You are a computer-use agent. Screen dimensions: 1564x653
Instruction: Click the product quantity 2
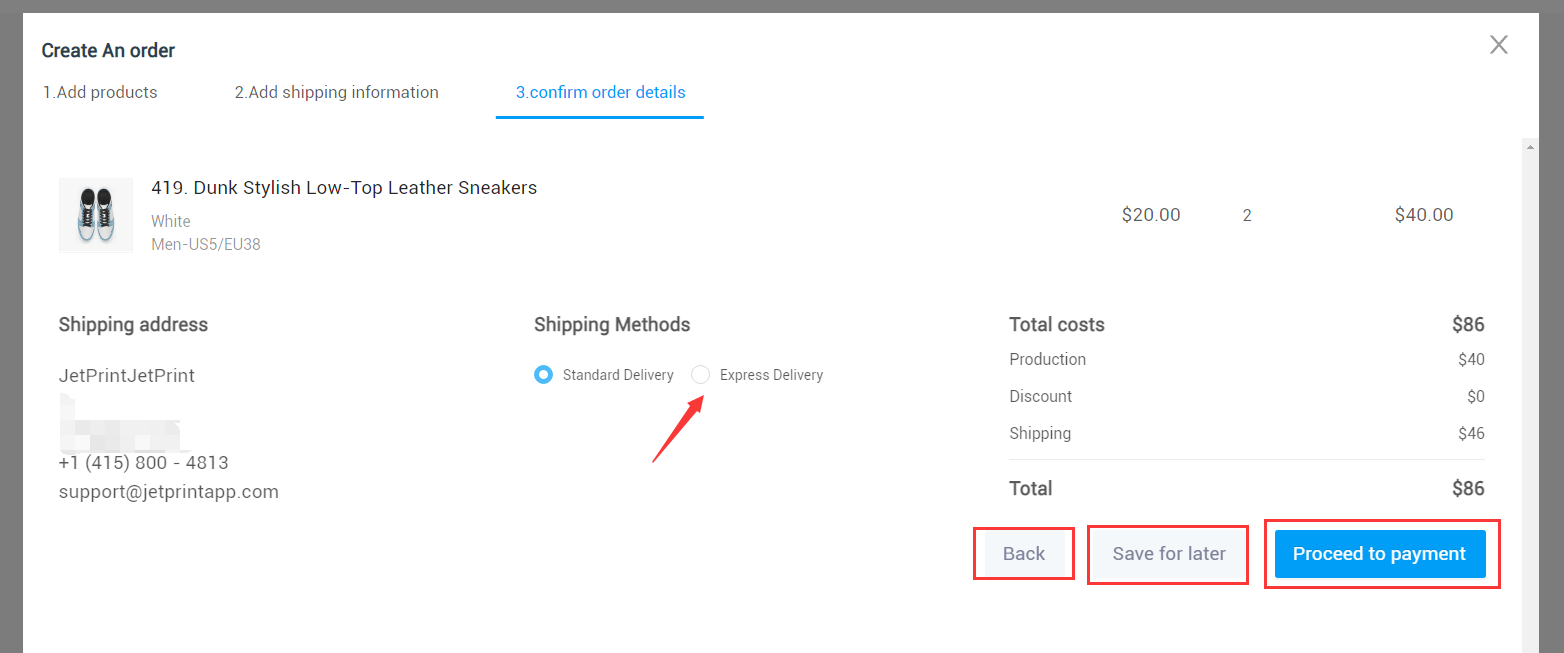point(1247,215)
